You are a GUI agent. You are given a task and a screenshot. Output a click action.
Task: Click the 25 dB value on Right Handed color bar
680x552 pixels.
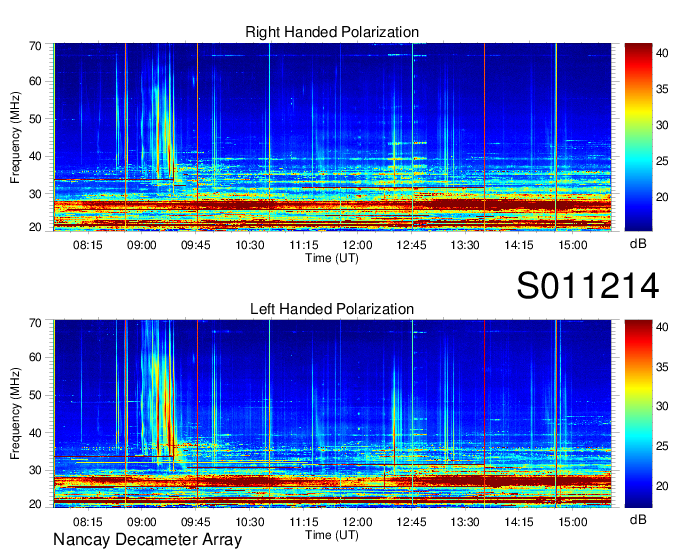[x=662, y=161]
